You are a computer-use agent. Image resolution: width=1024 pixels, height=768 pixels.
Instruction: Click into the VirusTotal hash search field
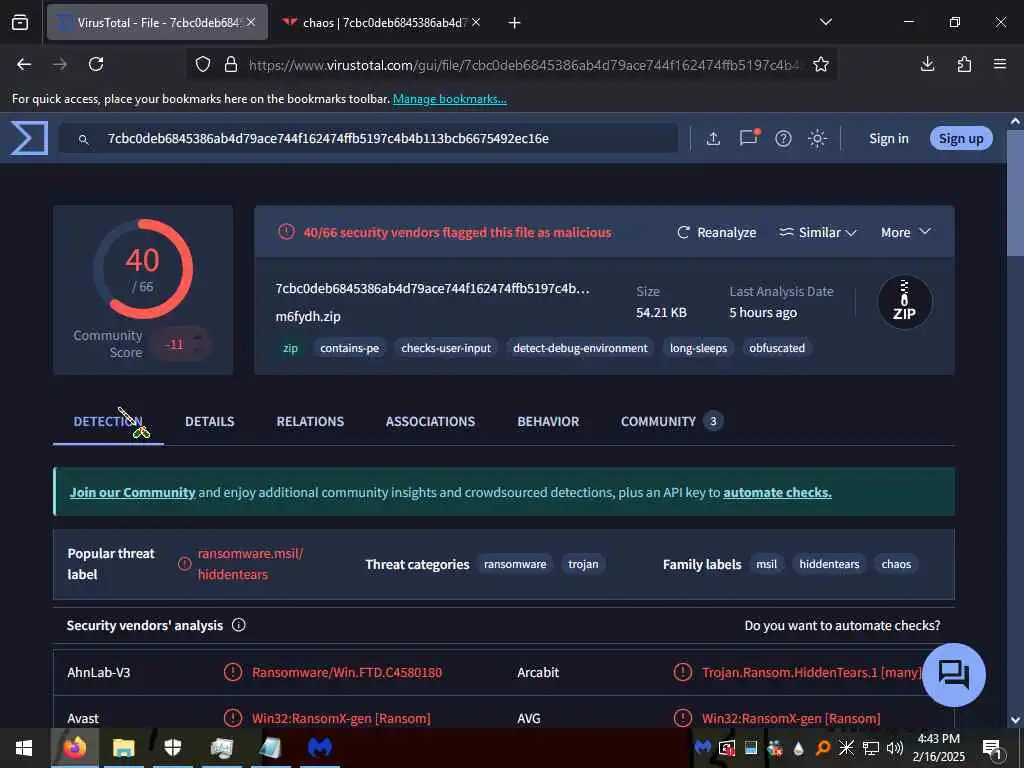pos(368,138)
